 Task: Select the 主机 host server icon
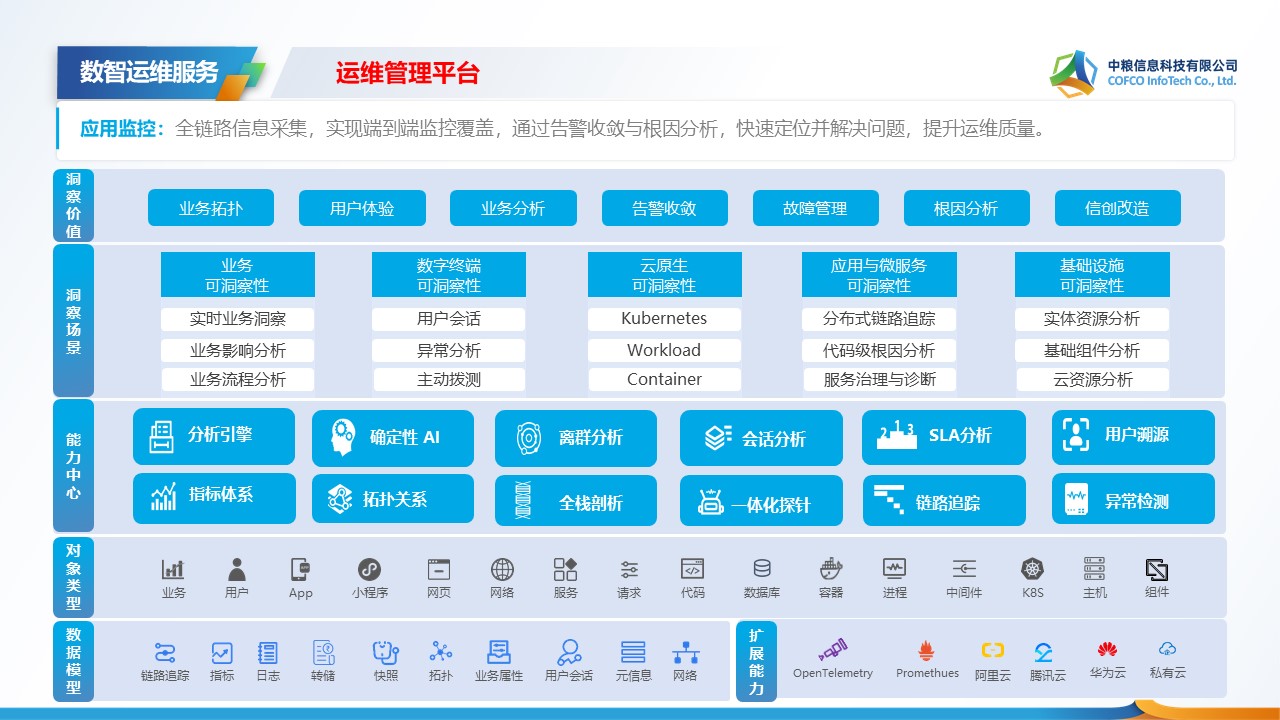(1094, 570)
